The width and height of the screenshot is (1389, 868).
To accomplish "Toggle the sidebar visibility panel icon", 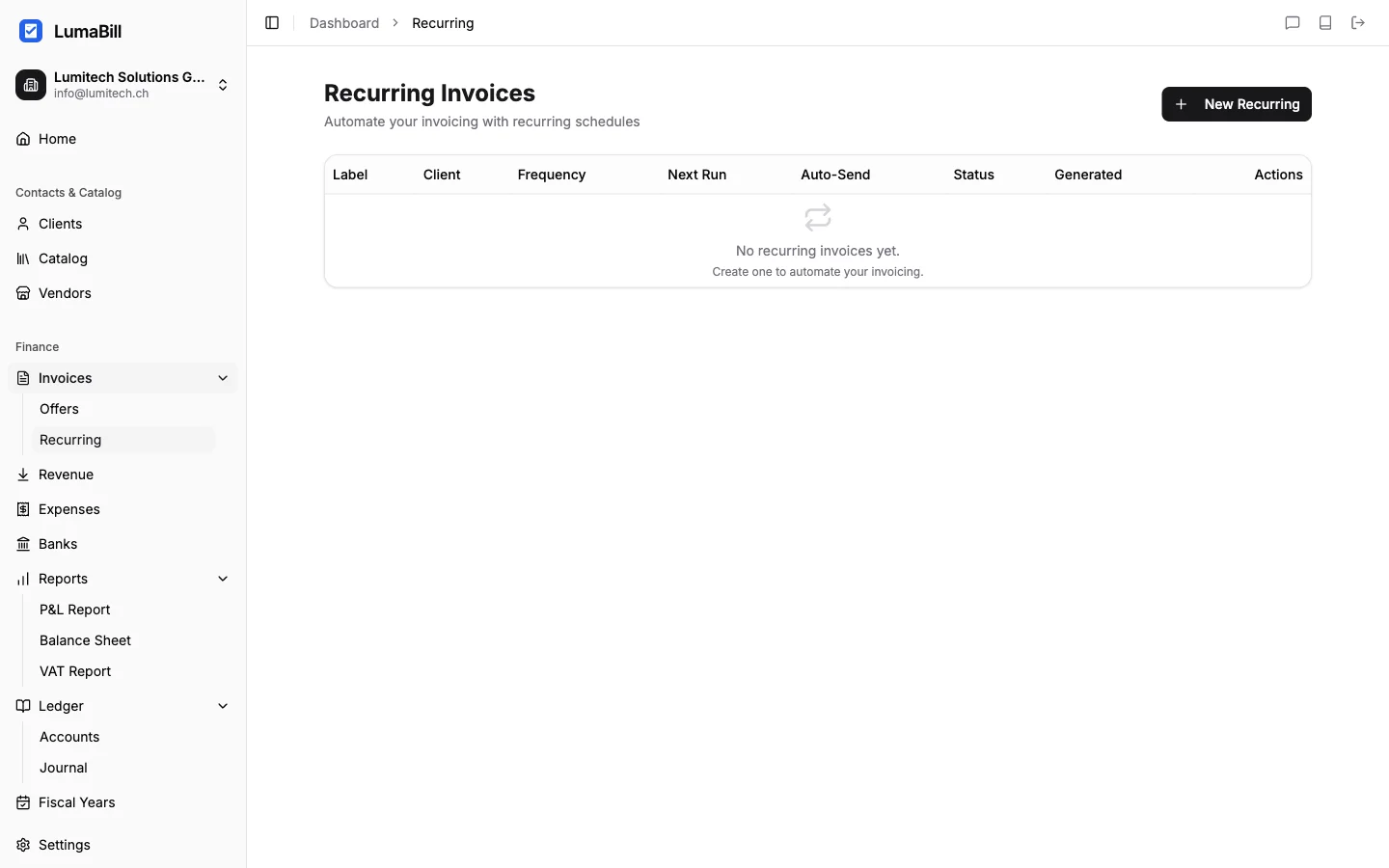I will pos(271,23).
